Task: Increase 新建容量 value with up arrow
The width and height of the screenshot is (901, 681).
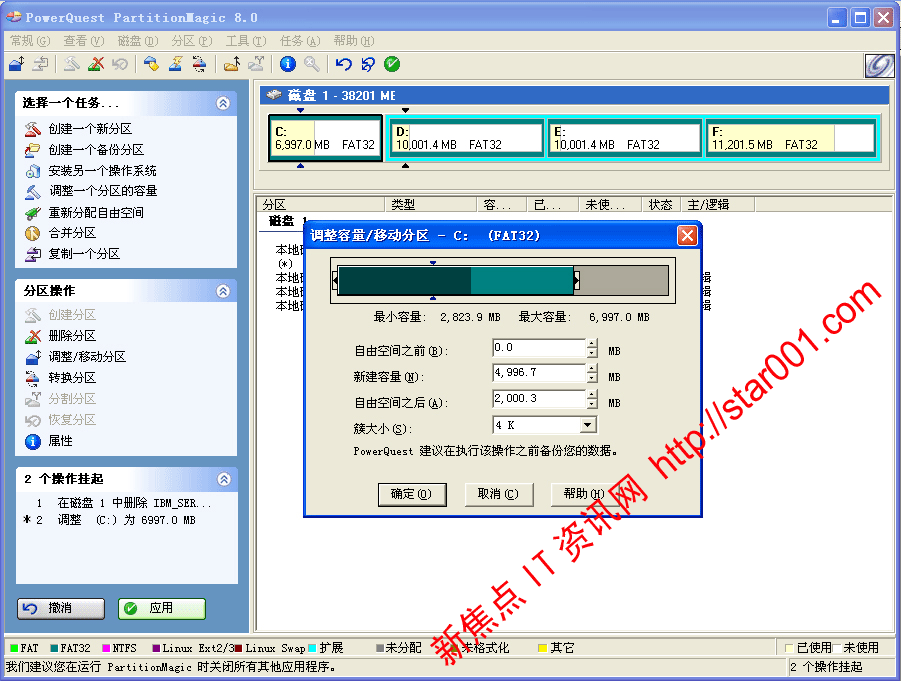Action: click(592, 370)
